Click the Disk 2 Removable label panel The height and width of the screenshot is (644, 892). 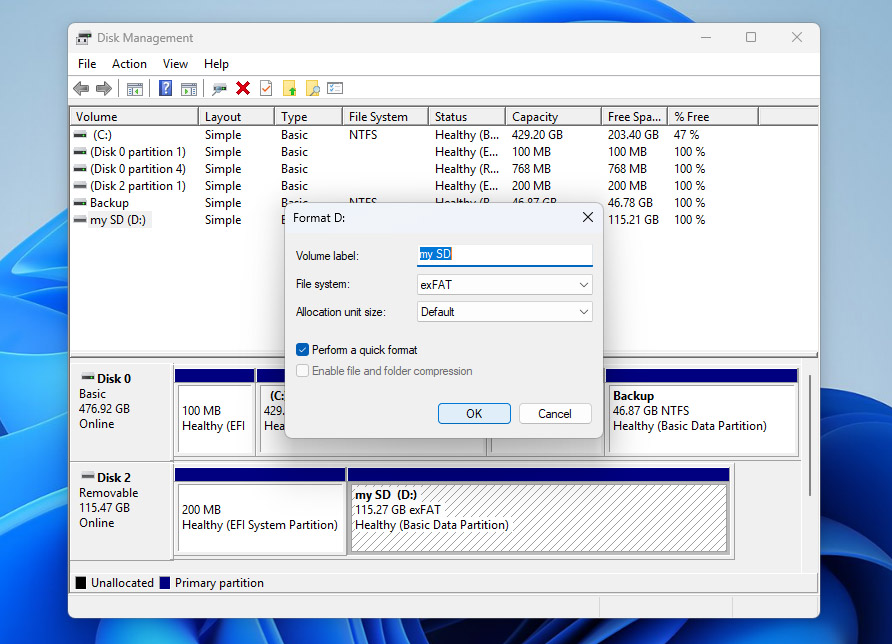[x=121, y=511]
